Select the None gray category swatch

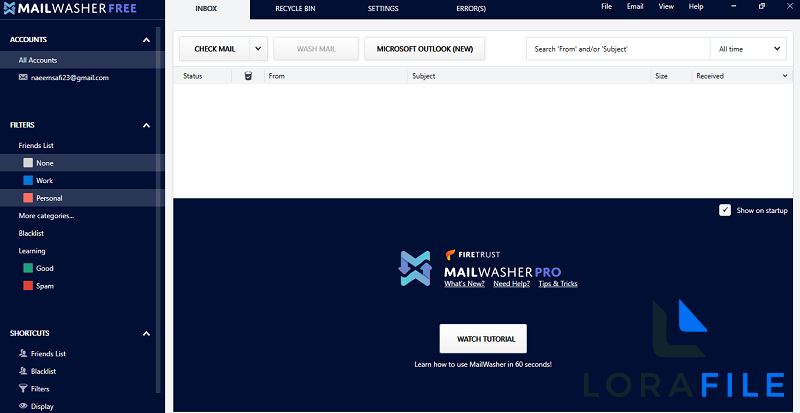[28, 163]
